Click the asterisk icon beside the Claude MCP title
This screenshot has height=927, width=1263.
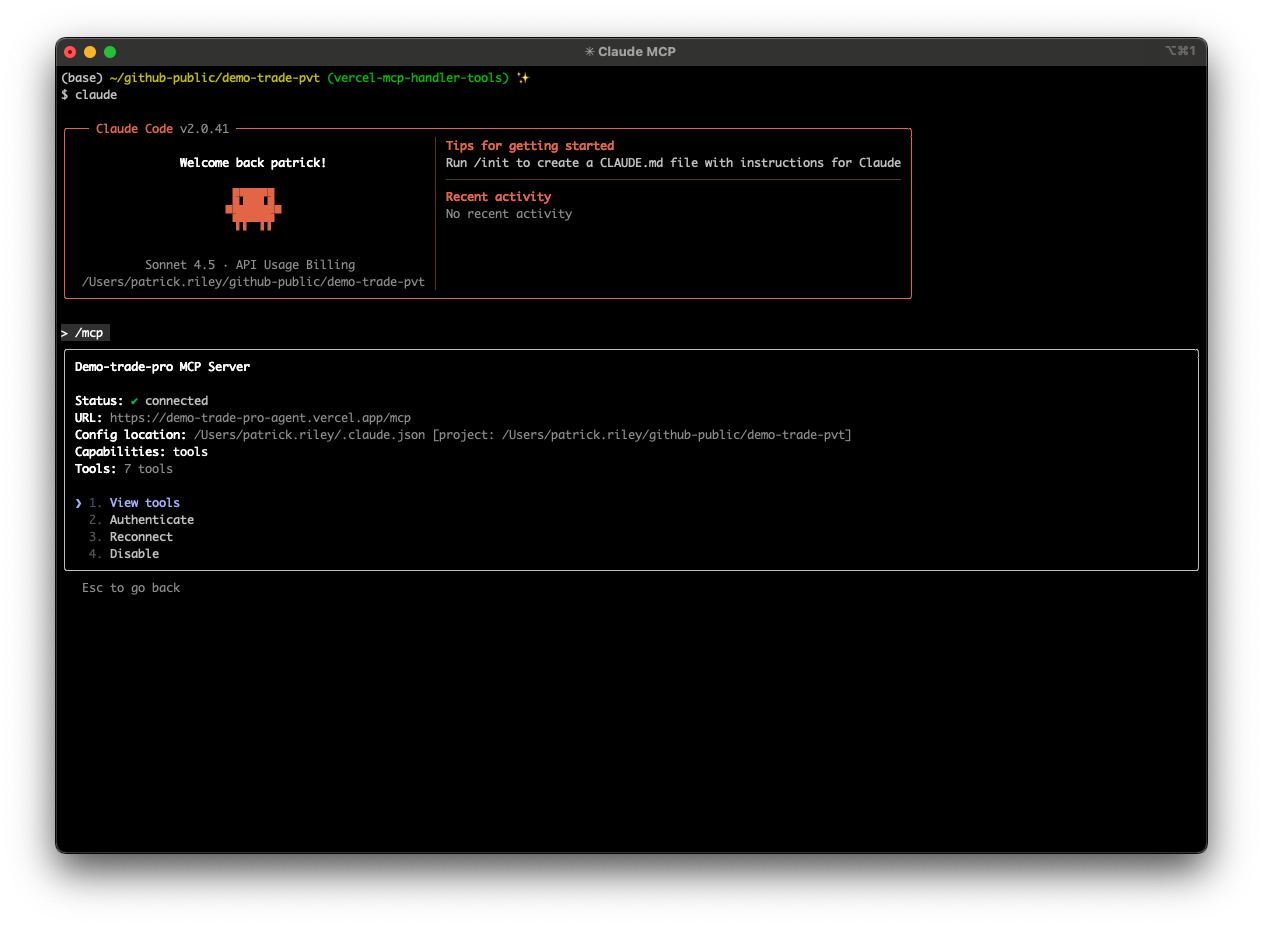[590, 51]
